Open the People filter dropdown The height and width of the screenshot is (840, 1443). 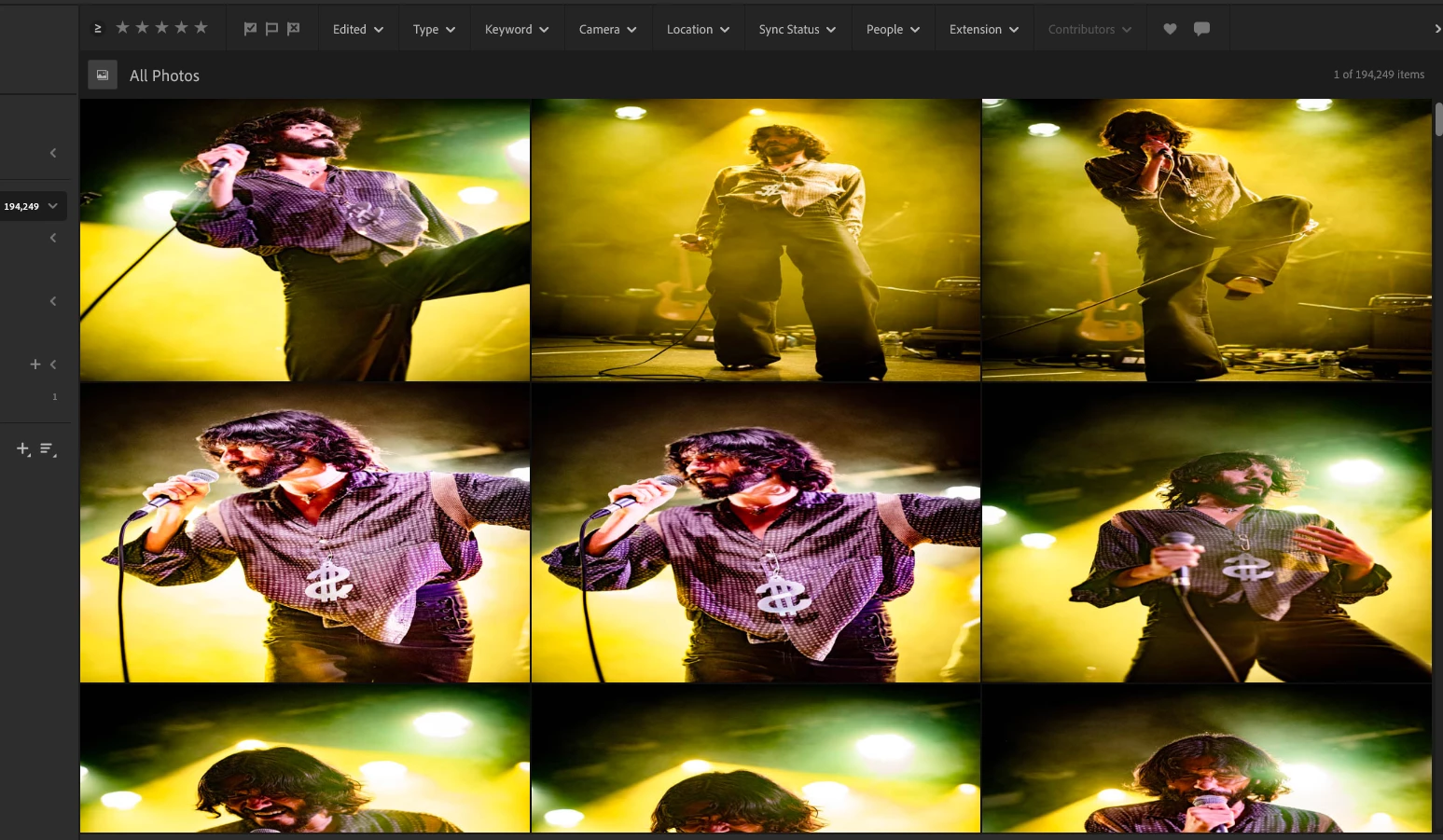893,29
